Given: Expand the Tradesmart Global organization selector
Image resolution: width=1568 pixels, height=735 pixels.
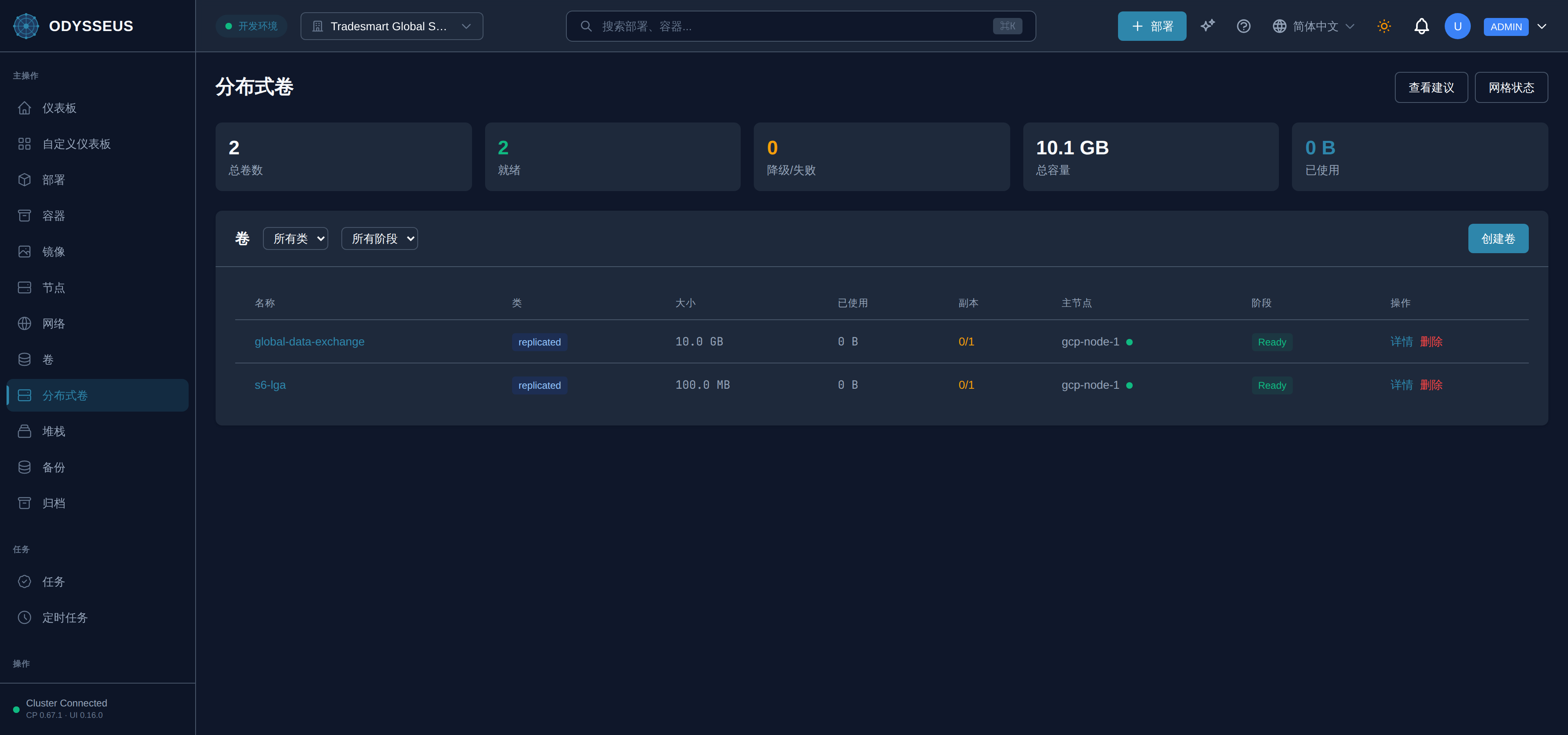Looking at the screenshot, I should 392,26.
